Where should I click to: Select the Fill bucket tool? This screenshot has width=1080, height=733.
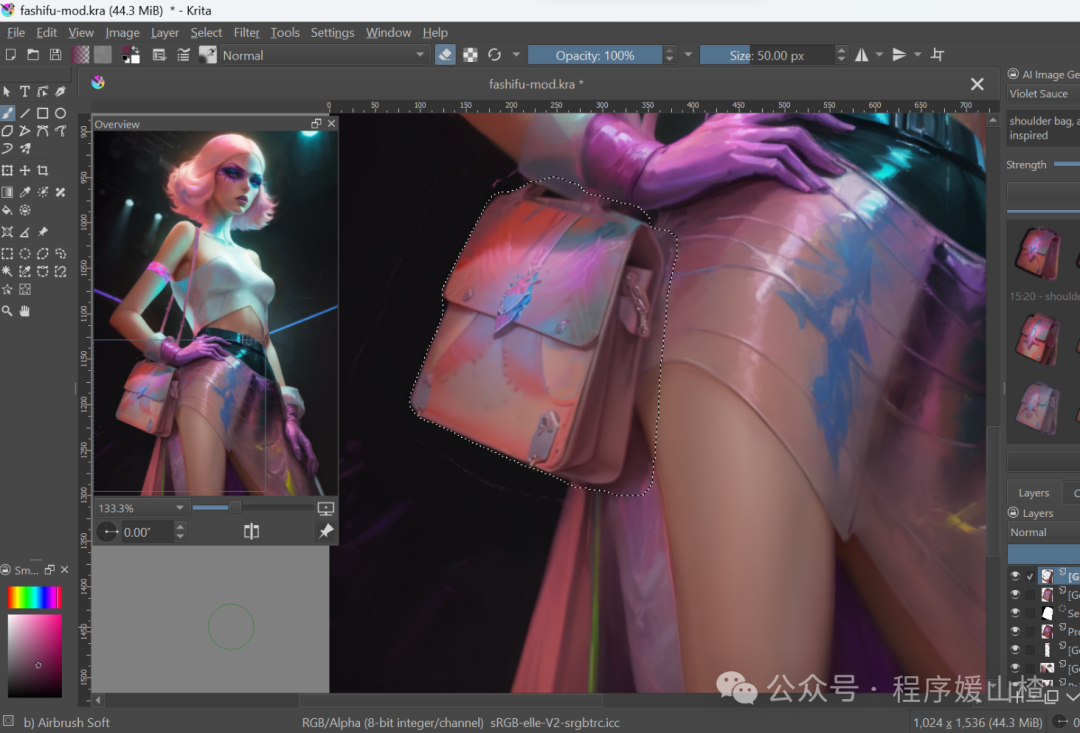[7, 210]
